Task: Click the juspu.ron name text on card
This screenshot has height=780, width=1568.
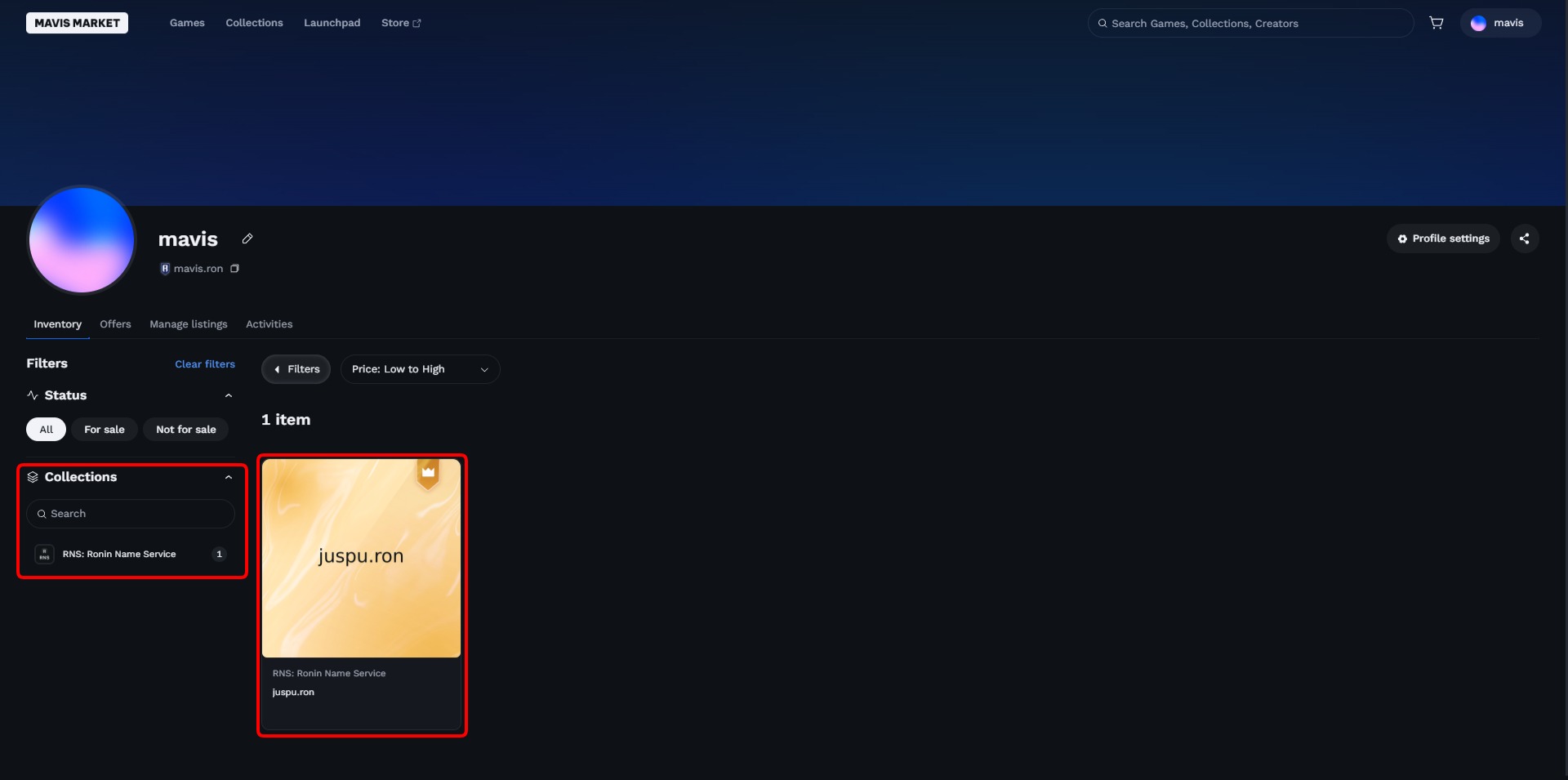Action: (x=293, y=693)
